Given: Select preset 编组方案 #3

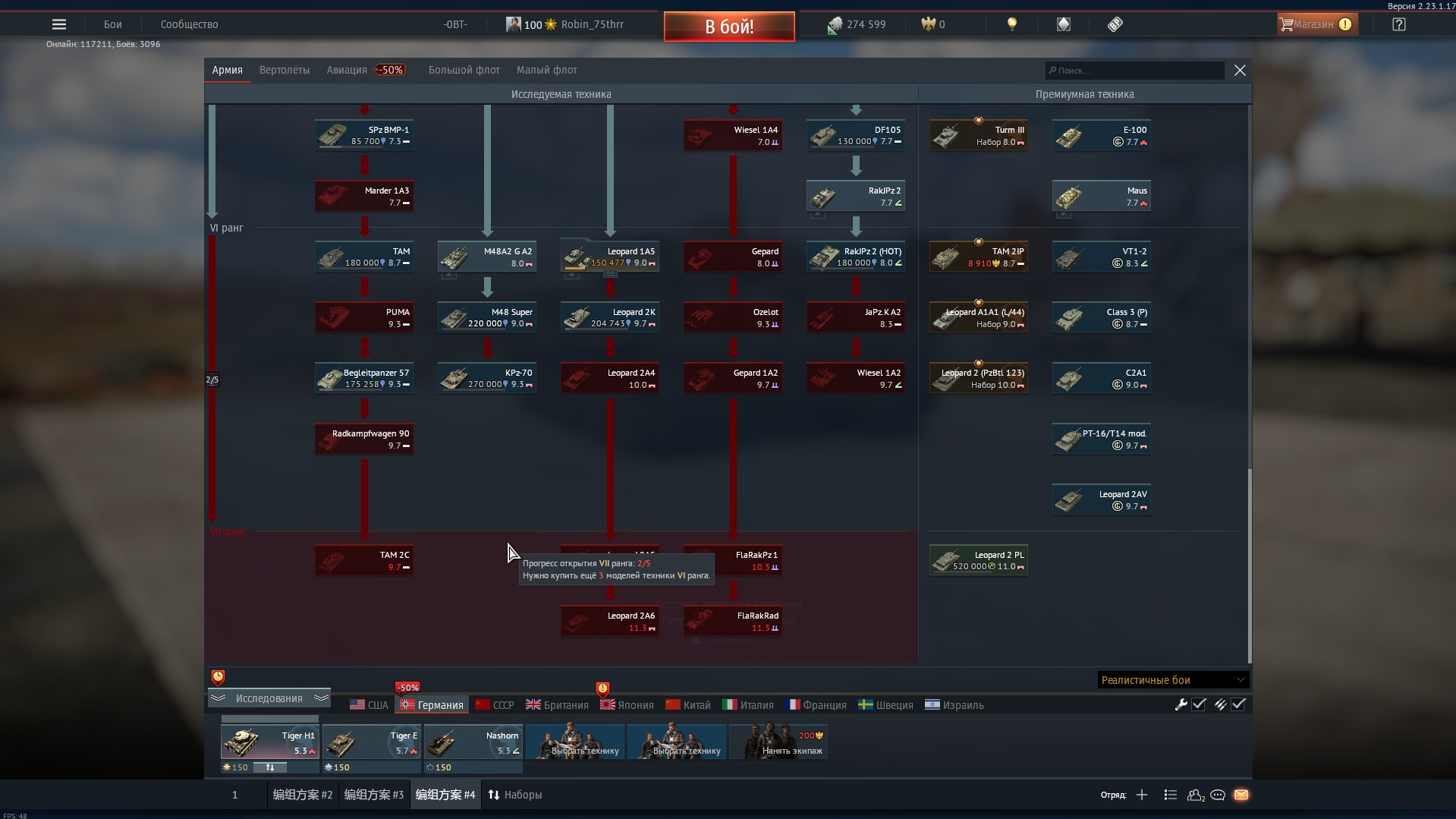Looking at the screenshot, I should (374, 795).
